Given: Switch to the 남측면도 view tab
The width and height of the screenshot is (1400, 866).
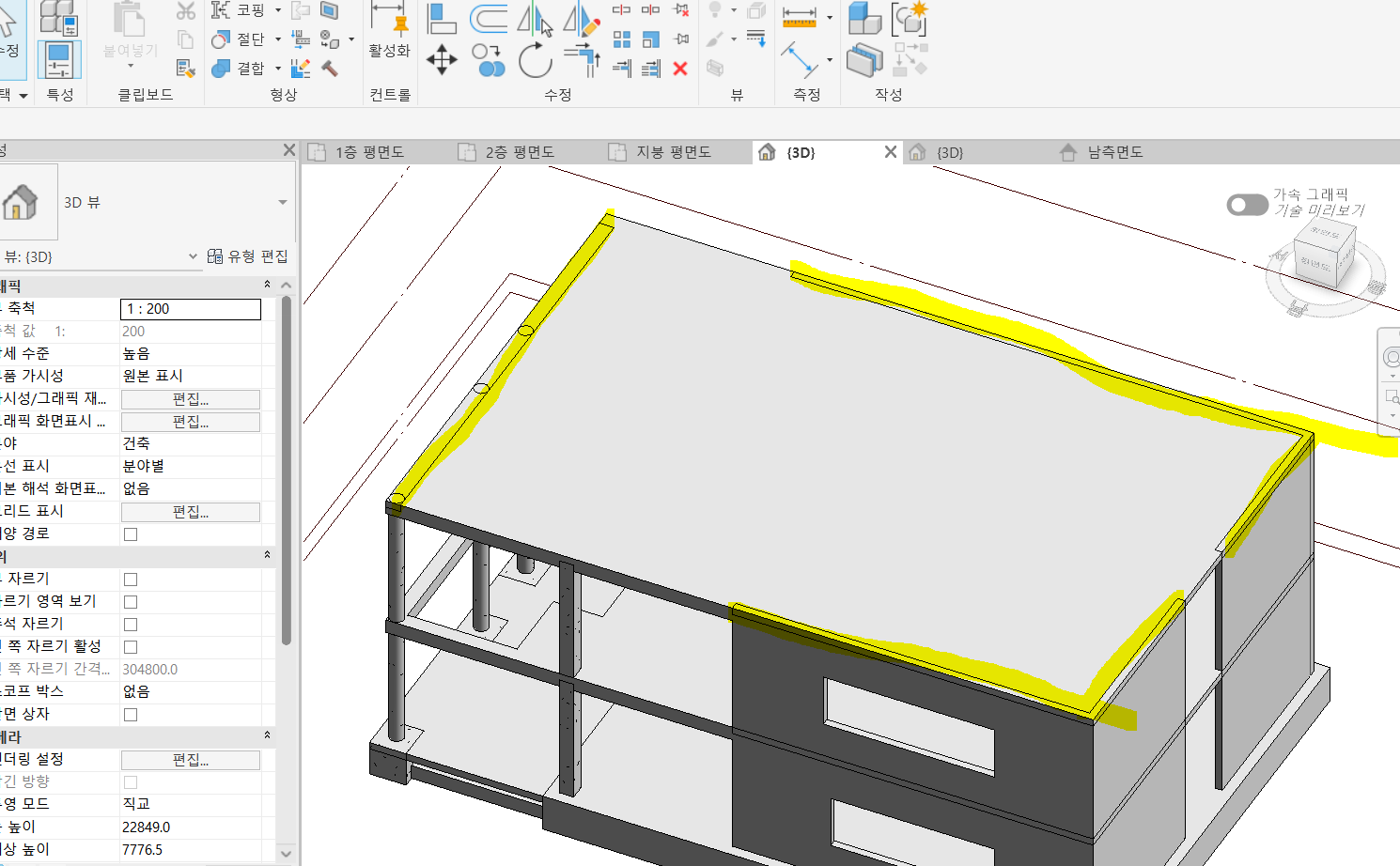Looking at the screenshot, I should [x=1114, y=152].
